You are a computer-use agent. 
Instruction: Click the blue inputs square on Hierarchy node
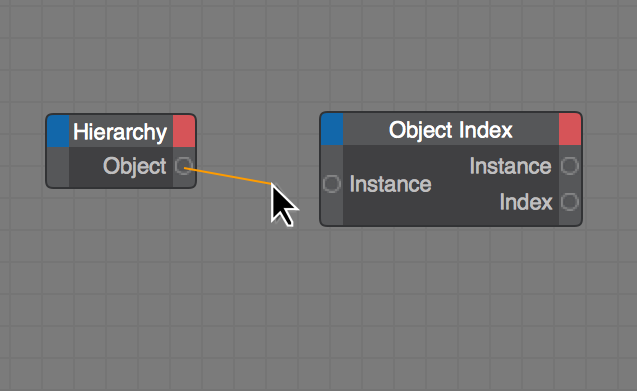tap(58, 131)
